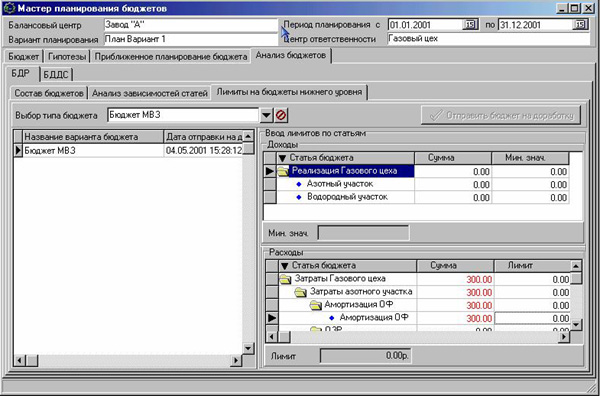Image resolution: width=600 pixels, height=396 pixels.
Task: Click the application icon in the title bar
Action: (9, 8)
